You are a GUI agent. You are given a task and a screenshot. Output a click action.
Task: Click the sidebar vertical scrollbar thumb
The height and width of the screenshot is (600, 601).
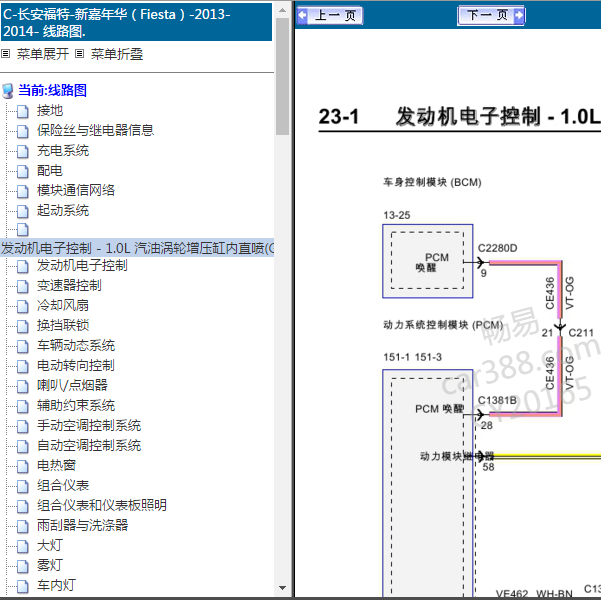pos(282,76)
